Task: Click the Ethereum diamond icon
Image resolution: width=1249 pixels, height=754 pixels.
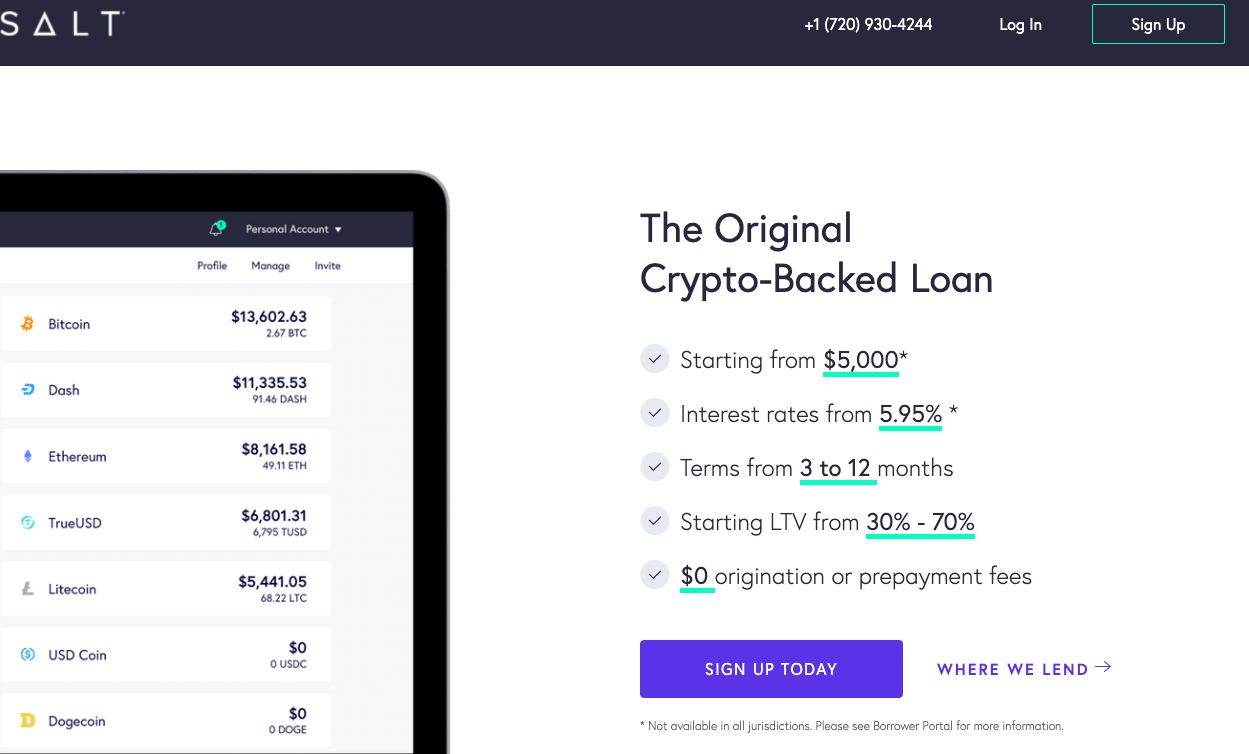Action: pos(28,456)
